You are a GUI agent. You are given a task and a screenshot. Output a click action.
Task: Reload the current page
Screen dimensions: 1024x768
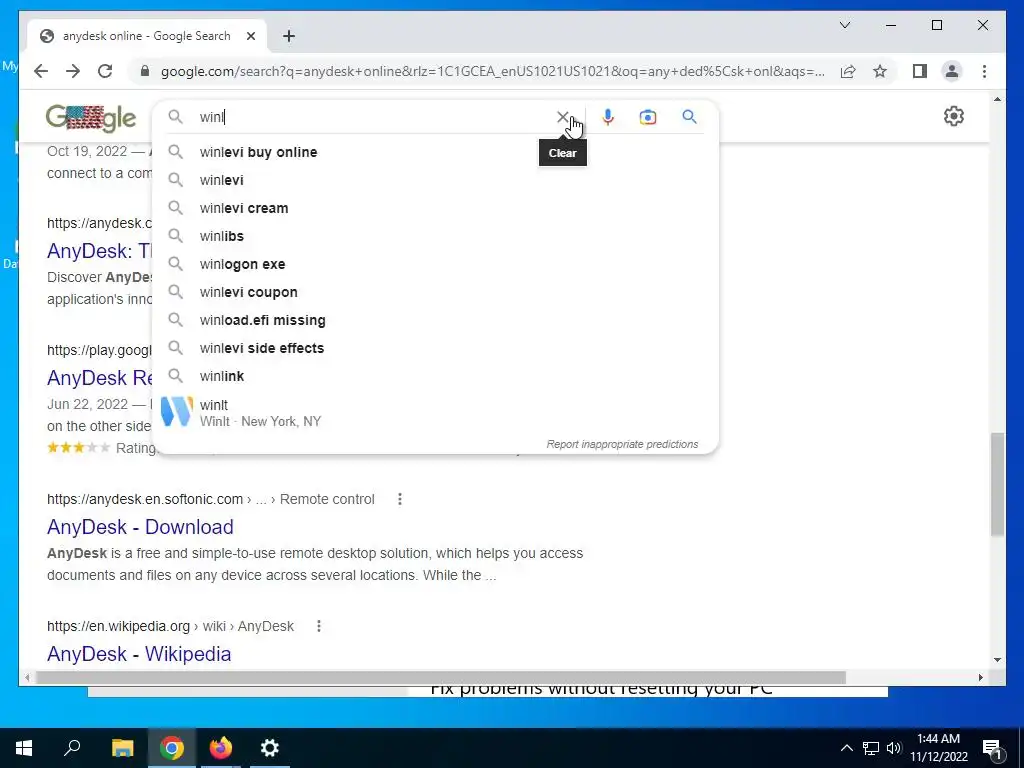(x=105, y=71)
